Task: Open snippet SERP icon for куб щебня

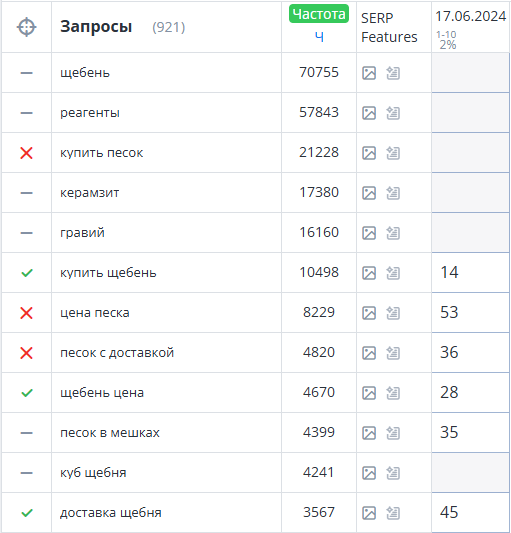Action: tap(393, 473)
